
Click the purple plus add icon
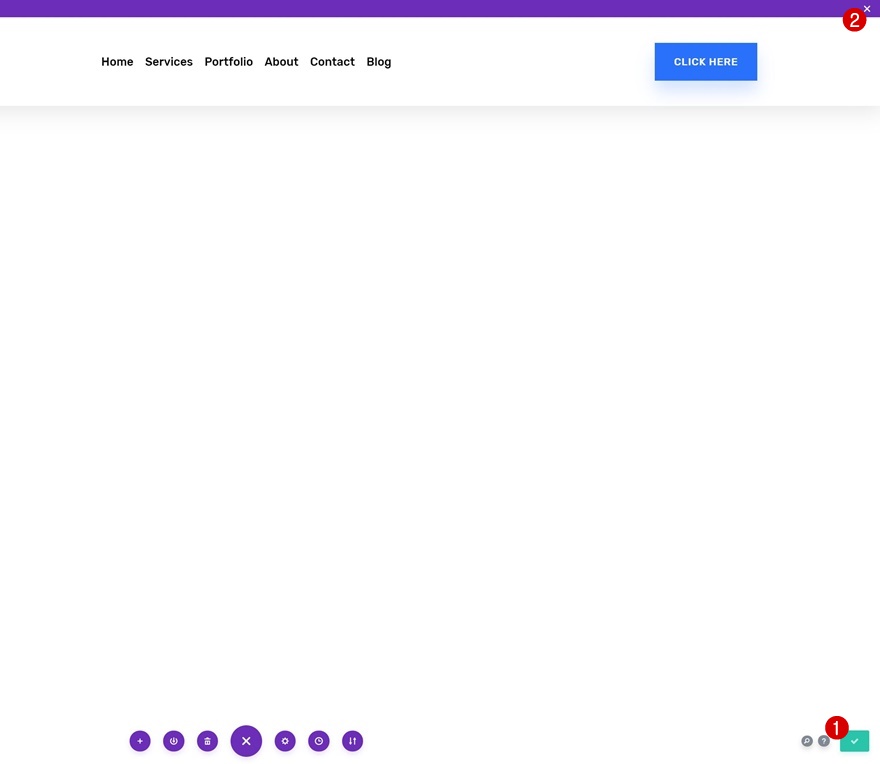[140, 741]
